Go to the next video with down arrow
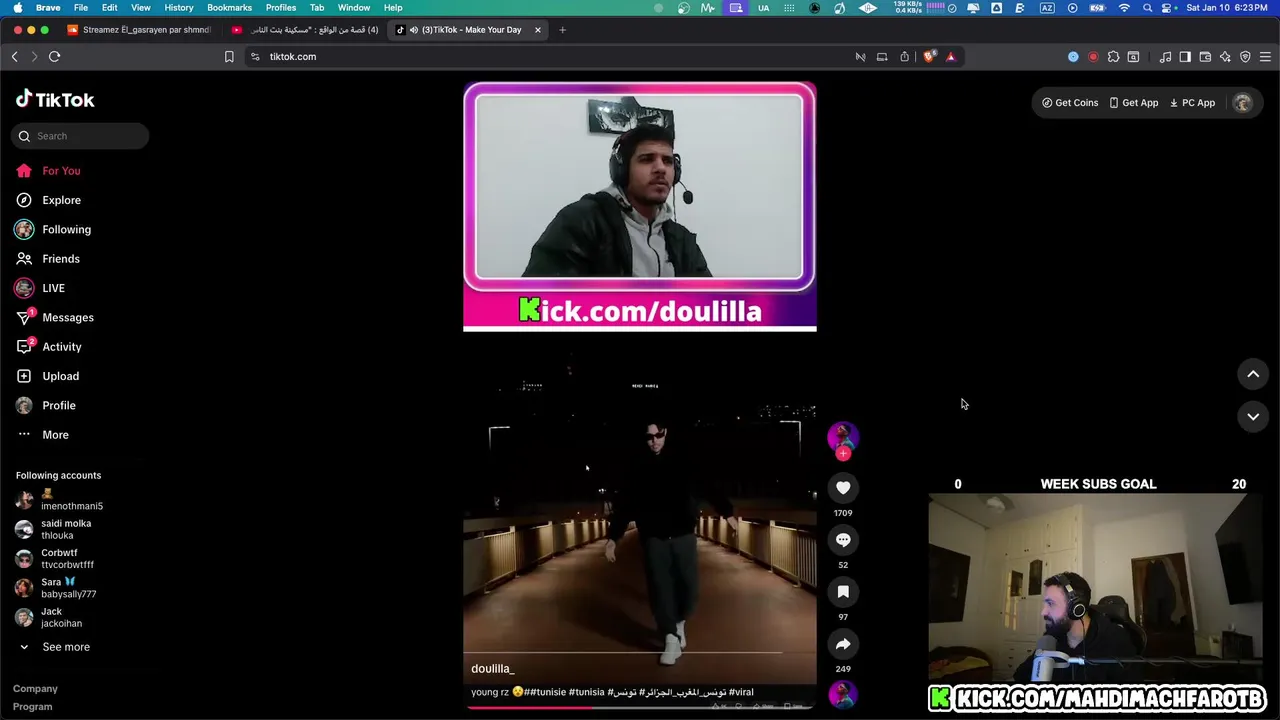This screenshot has width=1280, height=720. click(x=1253, y=417)
